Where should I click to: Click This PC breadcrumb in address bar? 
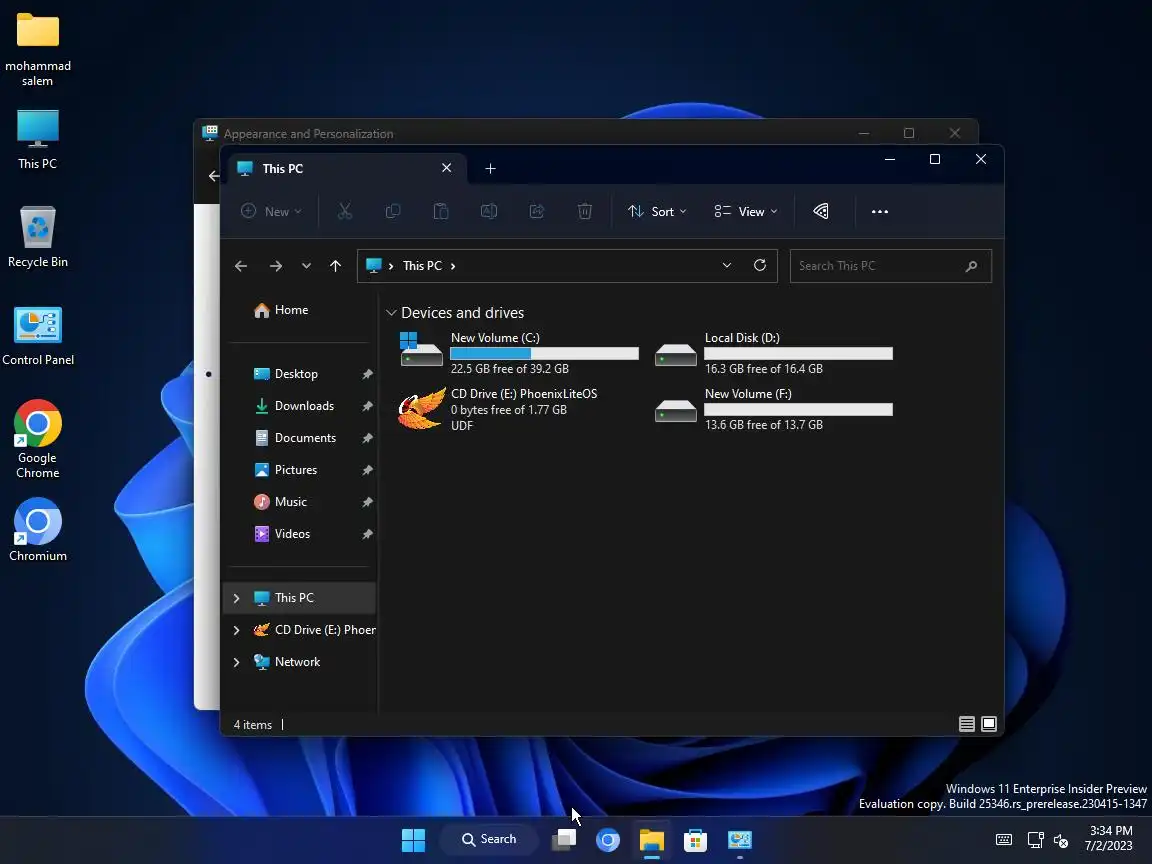tap(422, 266)
